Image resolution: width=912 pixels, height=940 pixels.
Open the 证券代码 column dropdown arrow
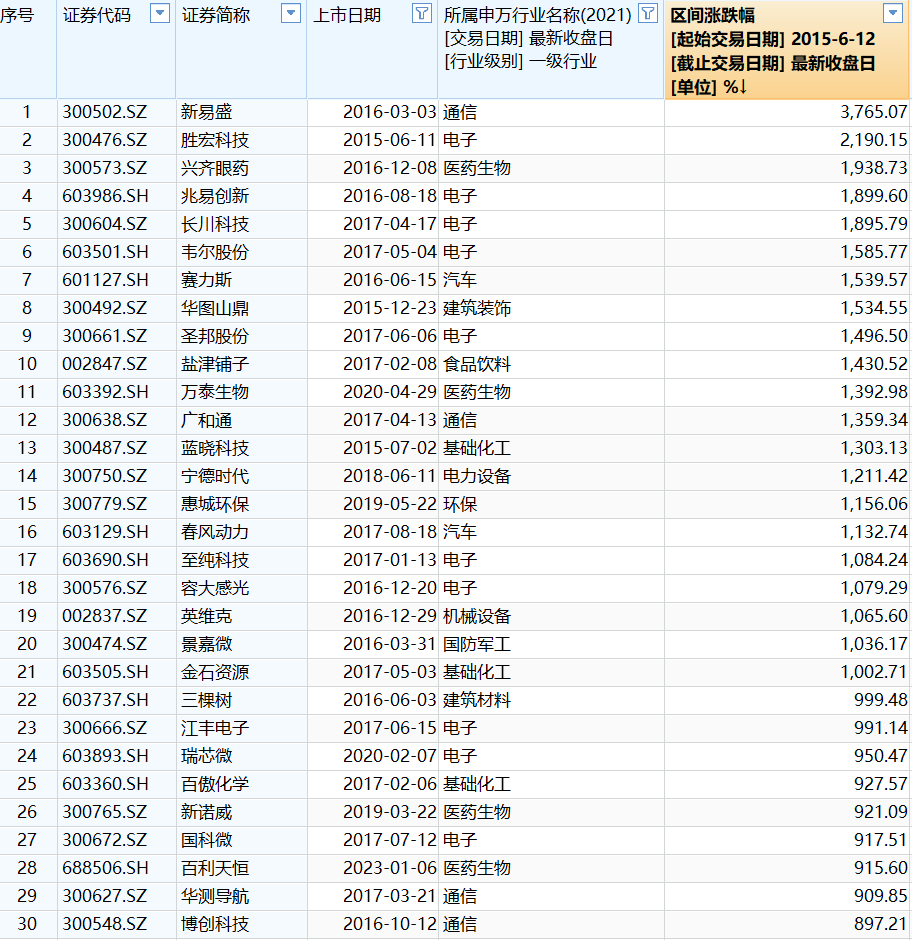(159, 13)
